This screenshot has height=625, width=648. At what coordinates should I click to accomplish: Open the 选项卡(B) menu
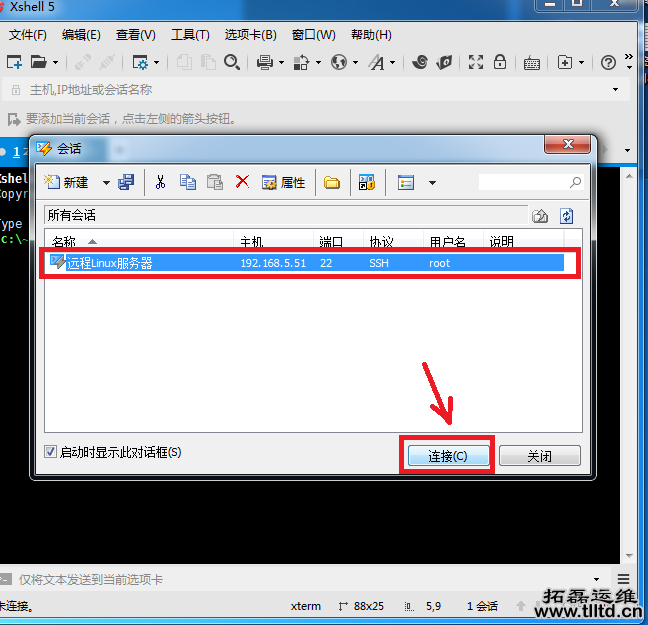(x=250, y=34)
